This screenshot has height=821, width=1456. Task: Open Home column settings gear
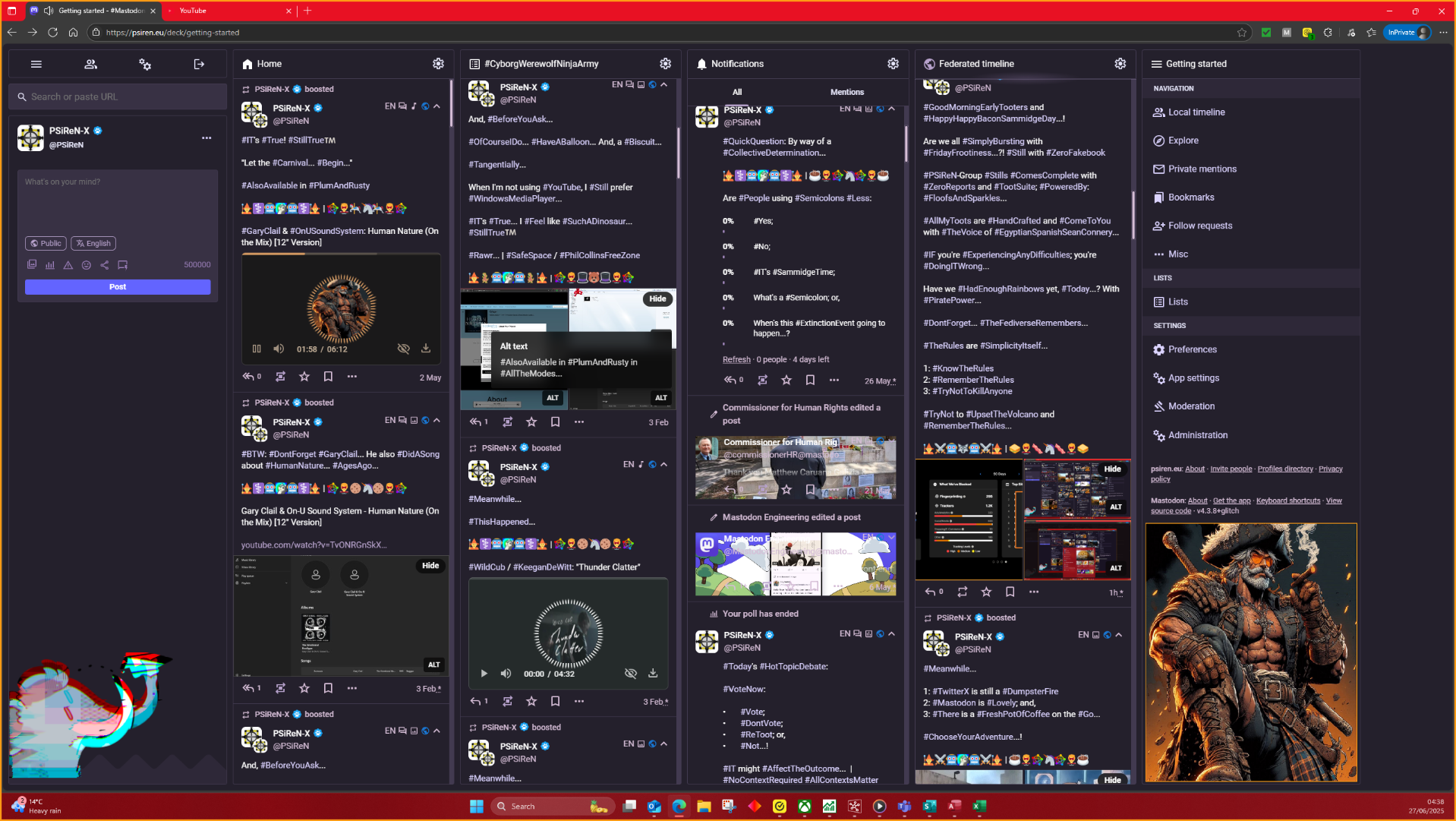(x=438, y=64)
